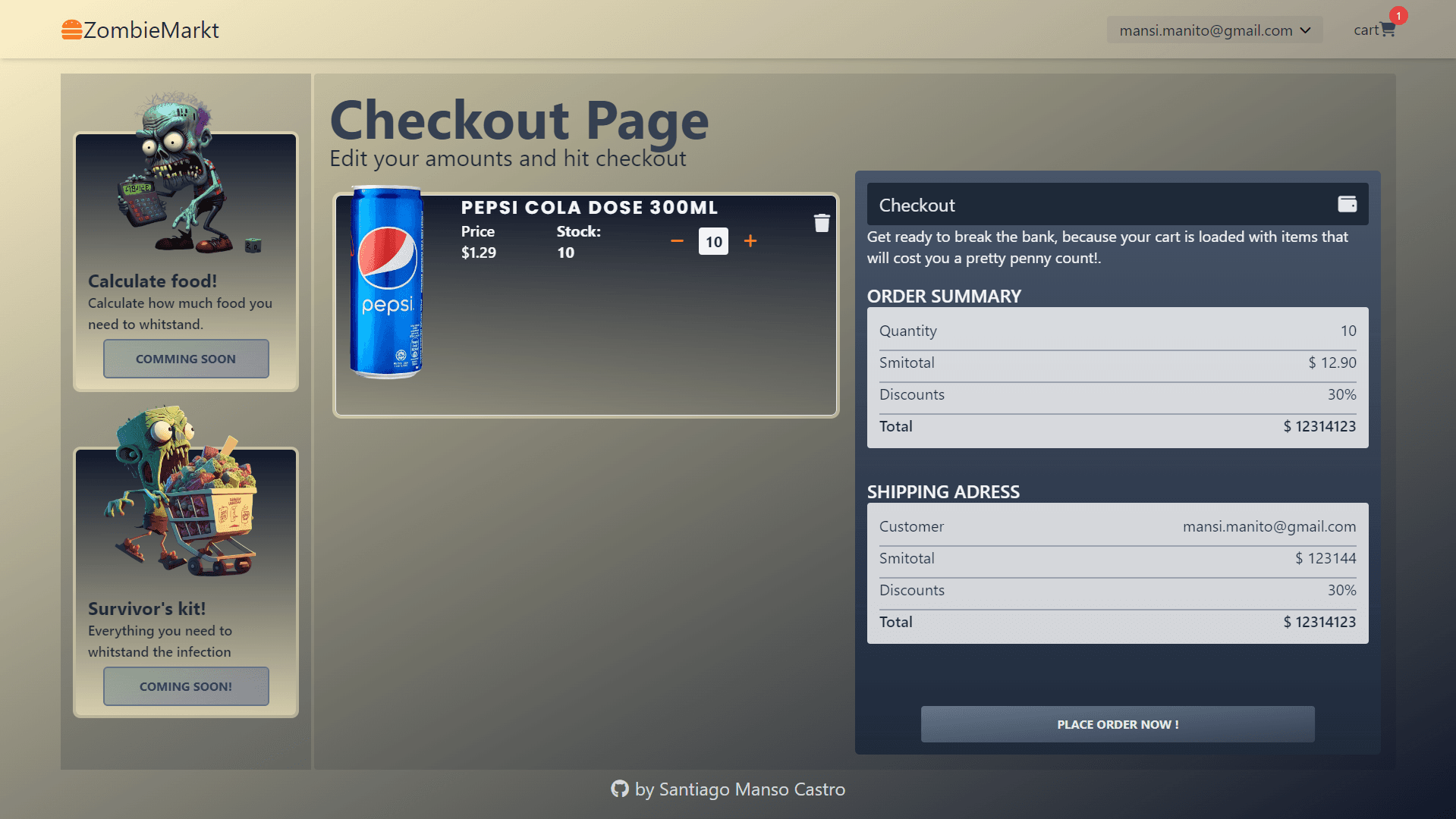This screenshot has width=1456, height=819.
Task: Click the Customer email in shipping address
Action: [x=1269, y=526]
